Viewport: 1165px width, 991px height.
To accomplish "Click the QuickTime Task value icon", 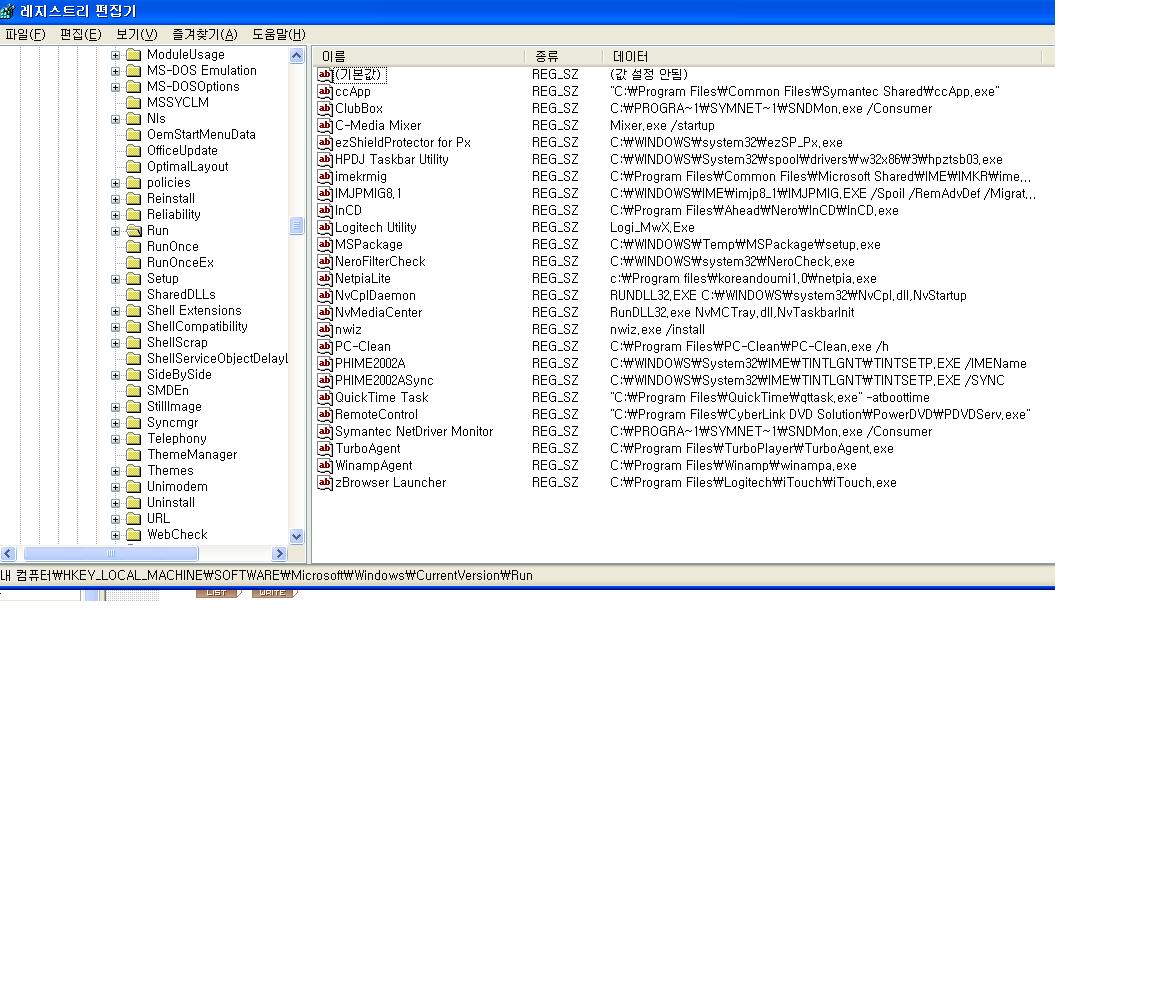I will click(325, 399).
